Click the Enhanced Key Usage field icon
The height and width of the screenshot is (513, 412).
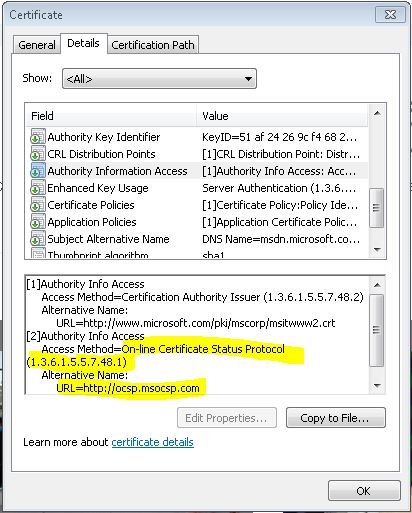point(37,188)
